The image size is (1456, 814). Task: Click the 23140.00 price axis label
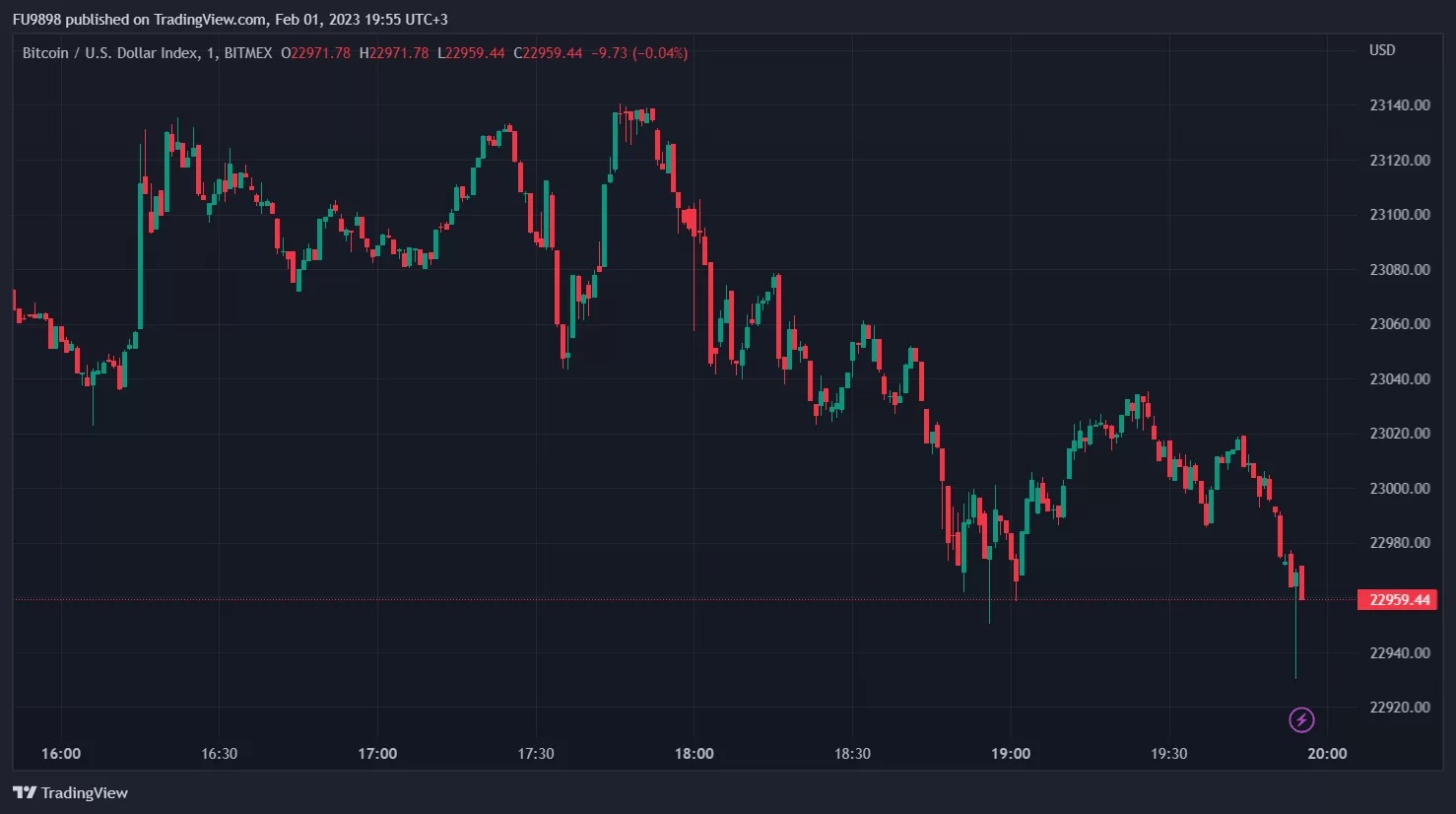[x=1399, y=105]
